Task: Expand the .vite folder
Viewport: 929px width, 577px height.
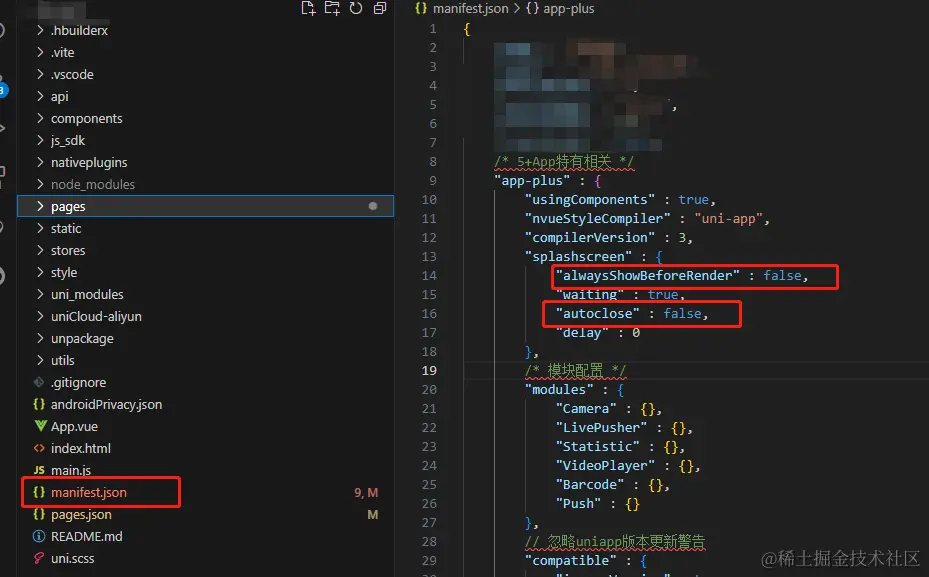Action: point(40,52)
